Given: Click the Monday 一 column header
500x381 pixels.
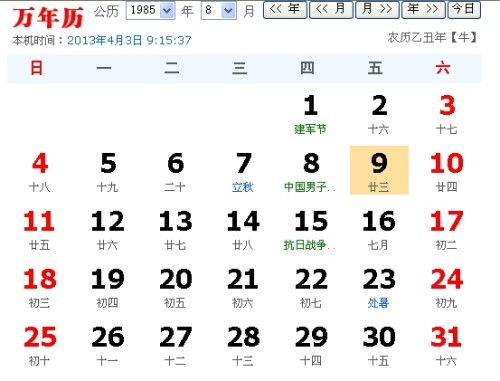Looking at the screenshot, I should click(x=104, y=68).
